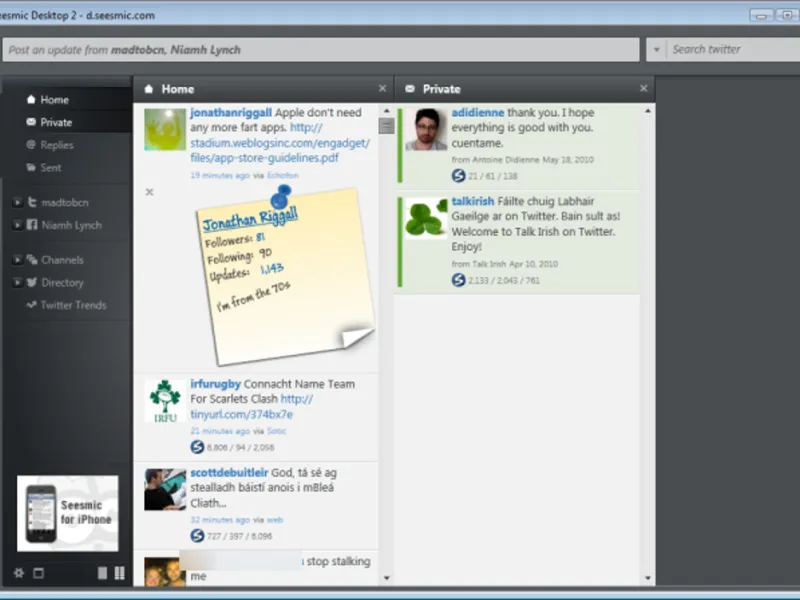Screen dimensions: 800x600
Task: Open irfurugby's profile link
Action: (x=215, y=384)
